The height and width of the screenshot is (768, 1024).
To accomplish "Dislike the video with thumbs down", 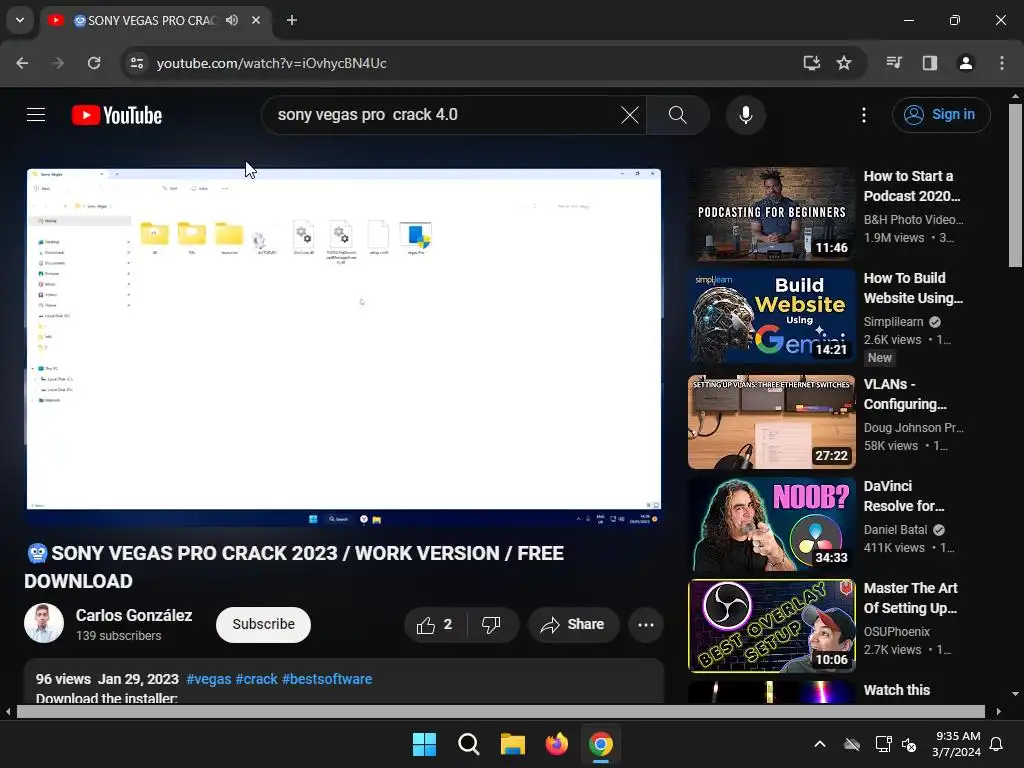I will 492,625.
